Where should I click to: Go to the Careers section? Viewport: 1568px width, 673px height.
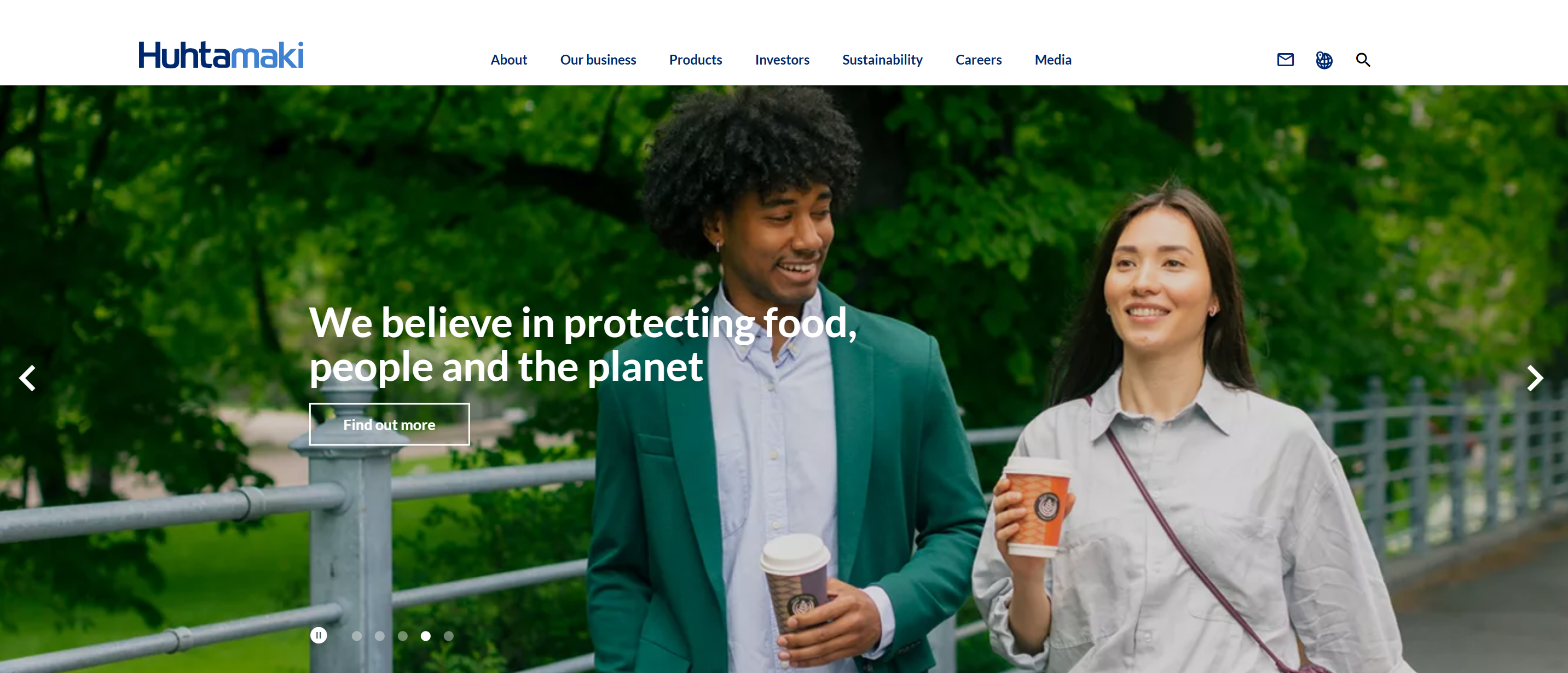tap(978, 60)
